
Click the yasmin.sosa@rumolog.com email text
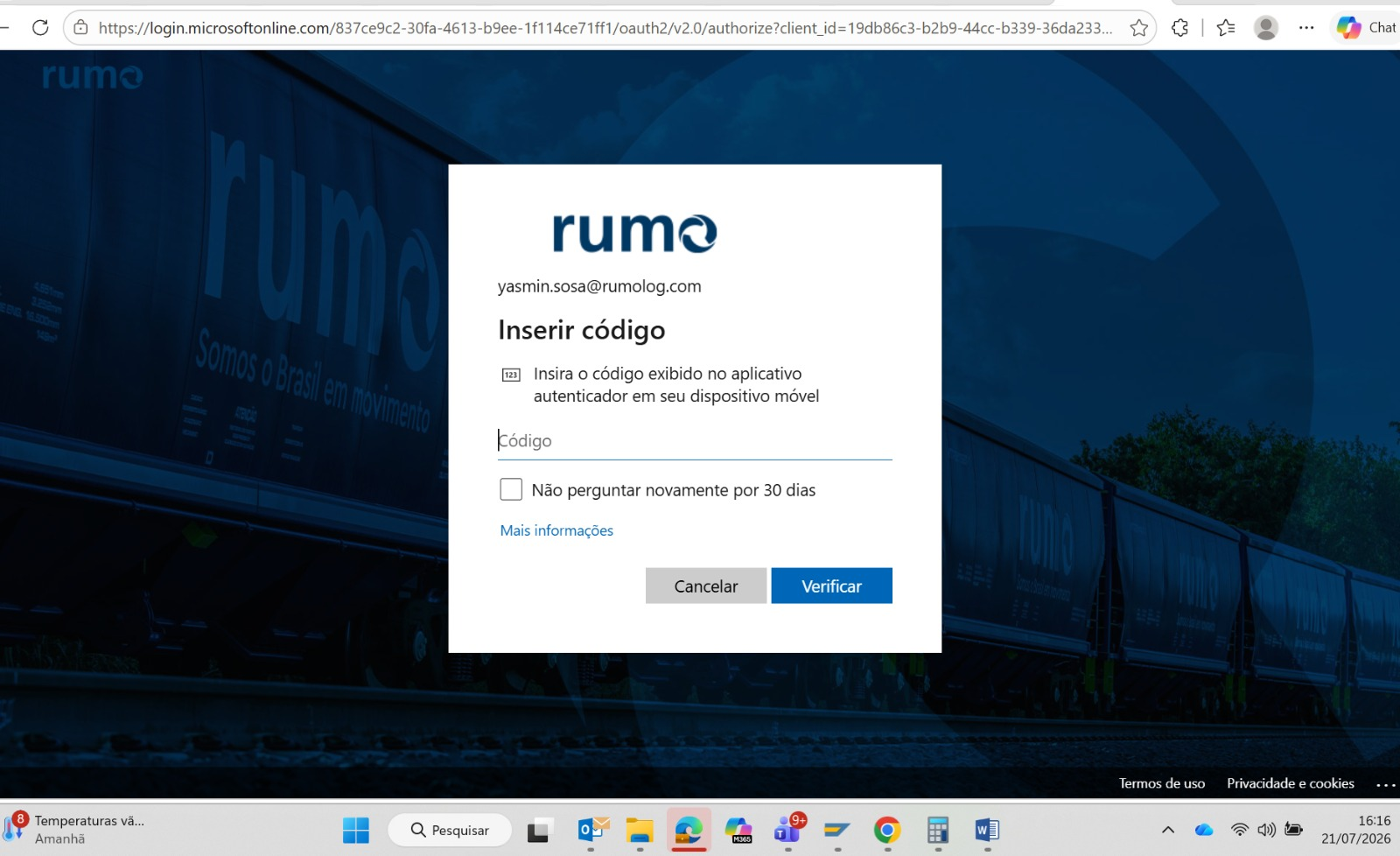coord(599,286)
